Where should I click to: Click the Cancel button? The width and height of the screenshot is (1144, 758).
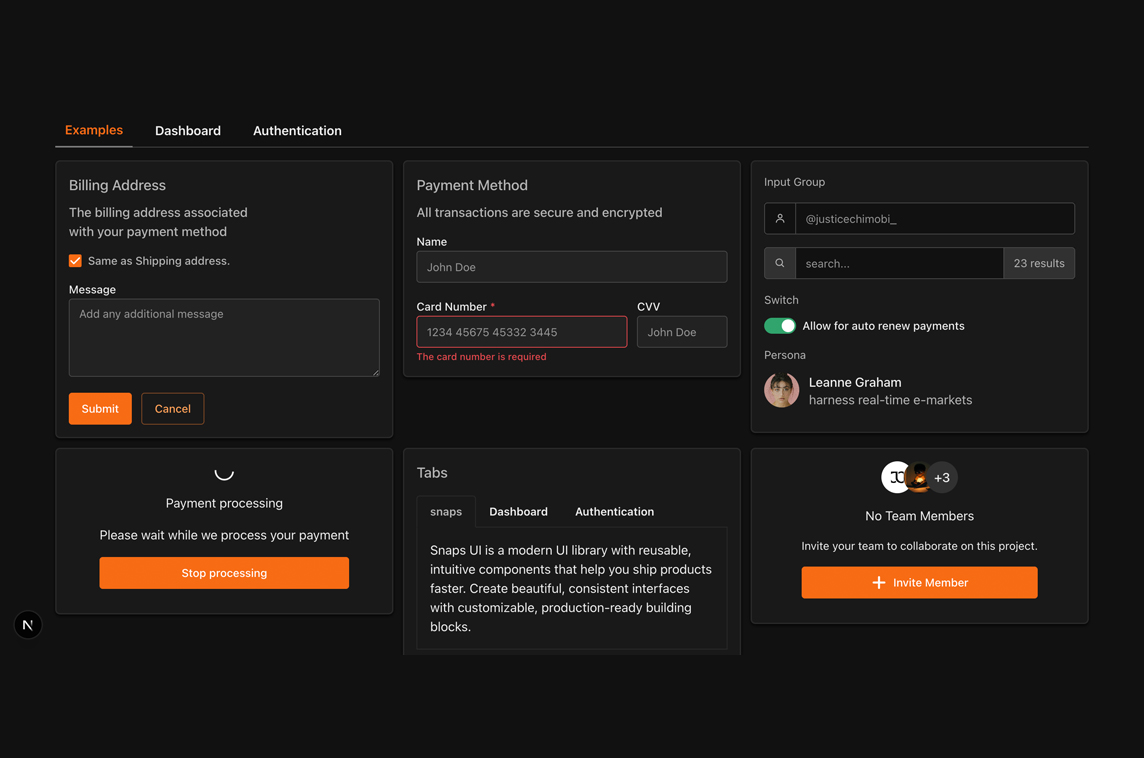(x=172, y=409)
